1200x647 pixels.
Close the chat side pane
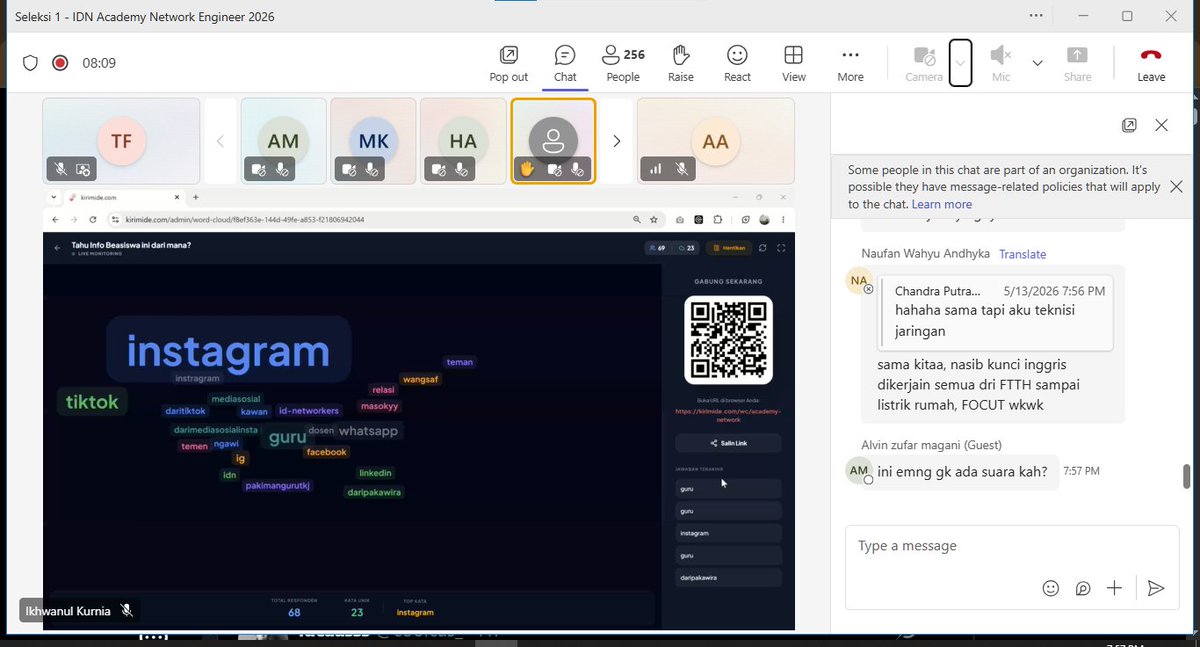1161,125
